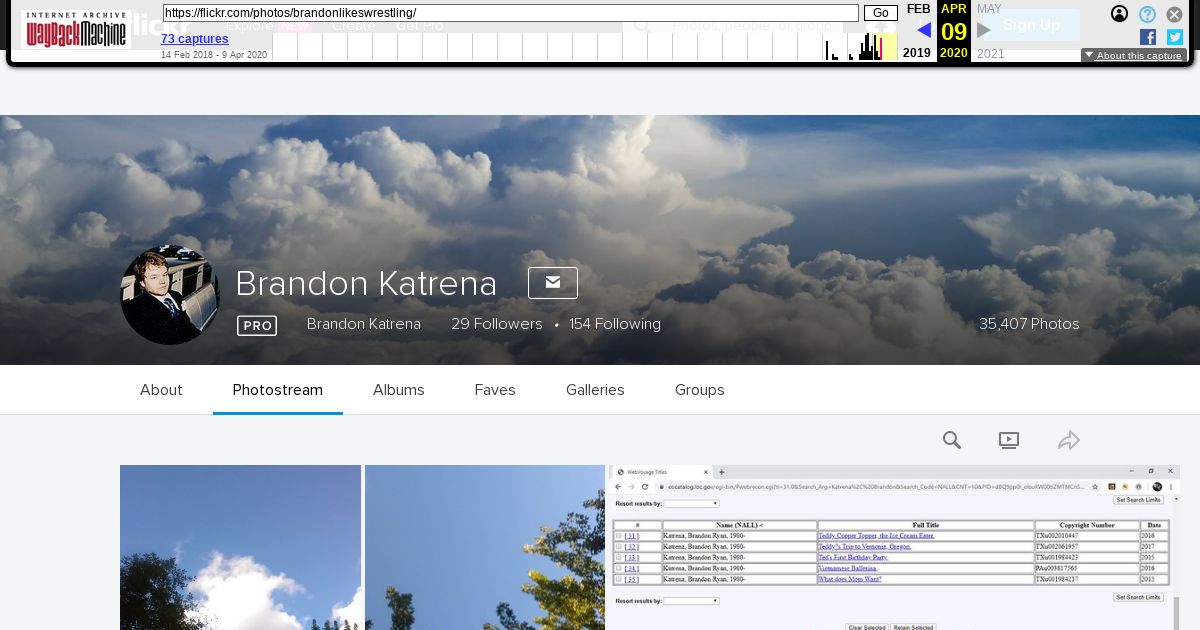Click the Wayback URL input field
This screenshot has height=630, width=1200.
510,13
